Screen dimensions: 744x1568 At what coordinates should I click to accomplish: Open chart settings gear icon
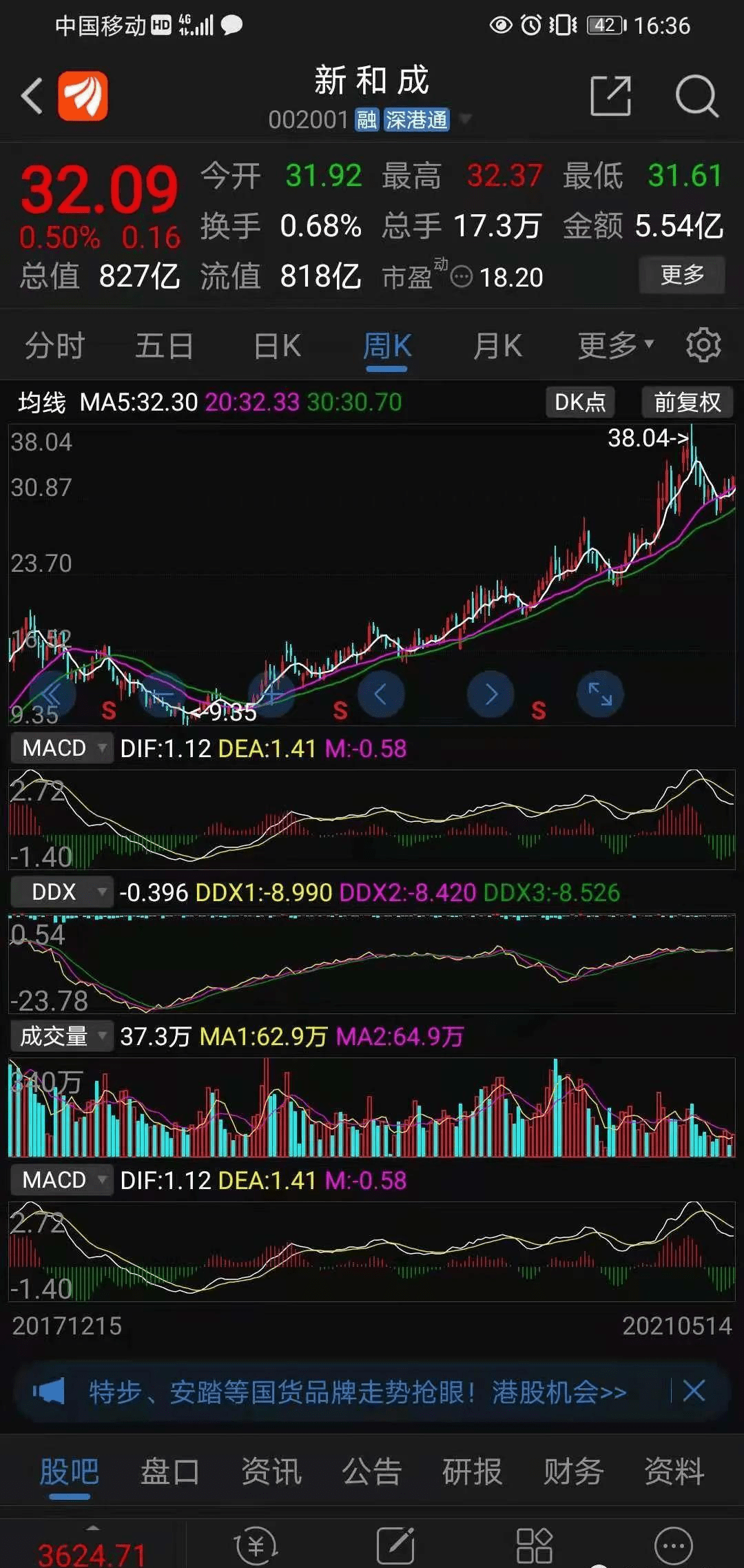pos(703,344)
